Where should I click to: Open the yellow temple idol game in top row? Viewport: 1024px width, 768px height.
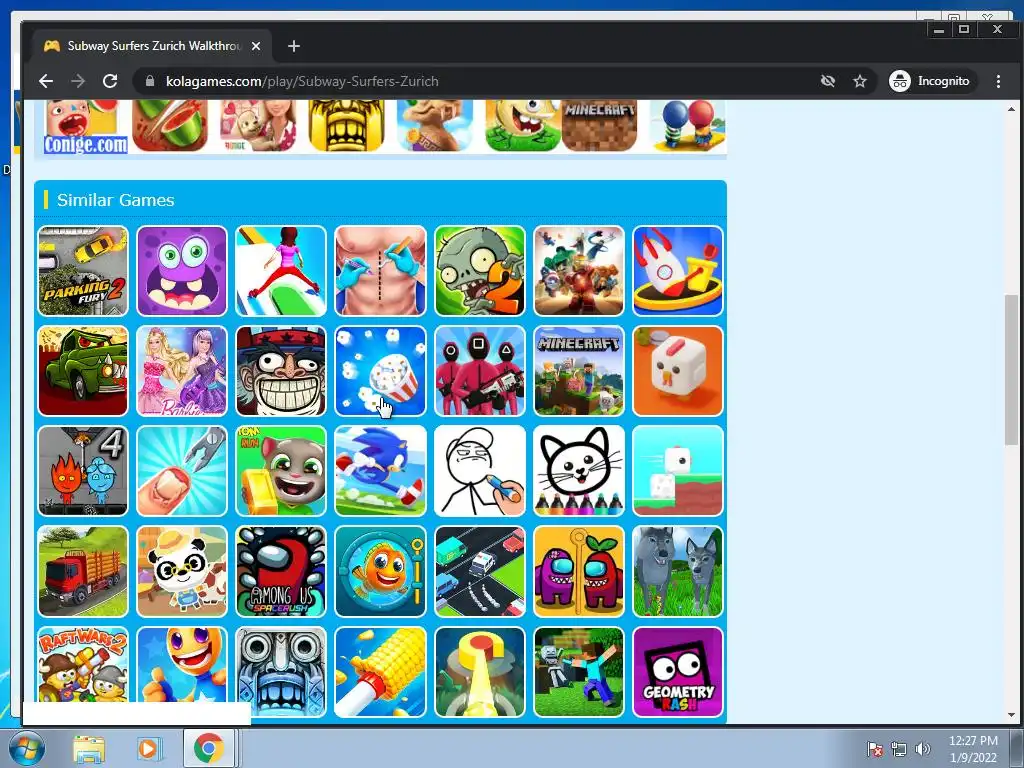pos(346,125)
